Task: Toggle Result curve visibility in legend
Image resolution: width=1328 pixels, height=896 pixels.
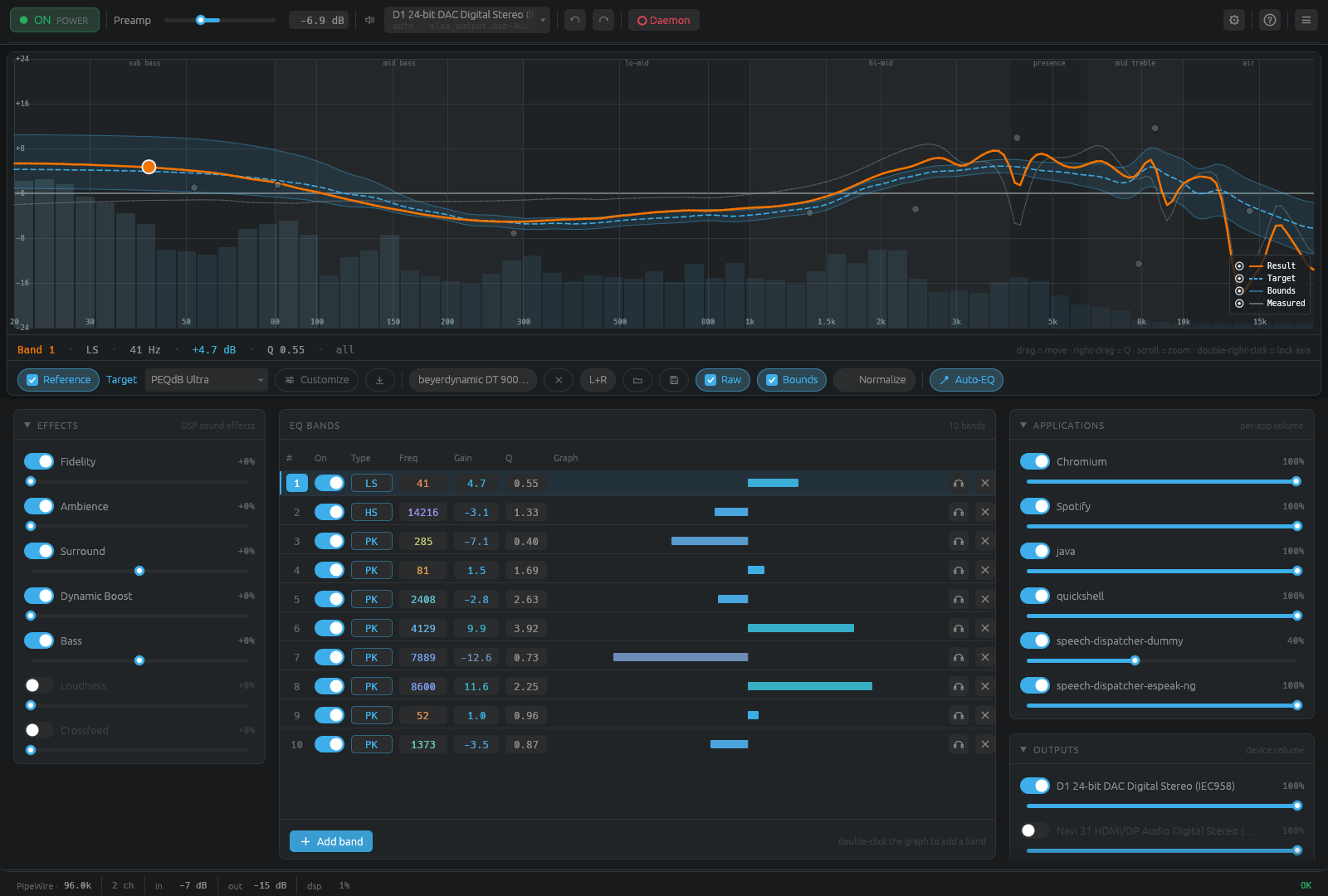Action: 1239,266
